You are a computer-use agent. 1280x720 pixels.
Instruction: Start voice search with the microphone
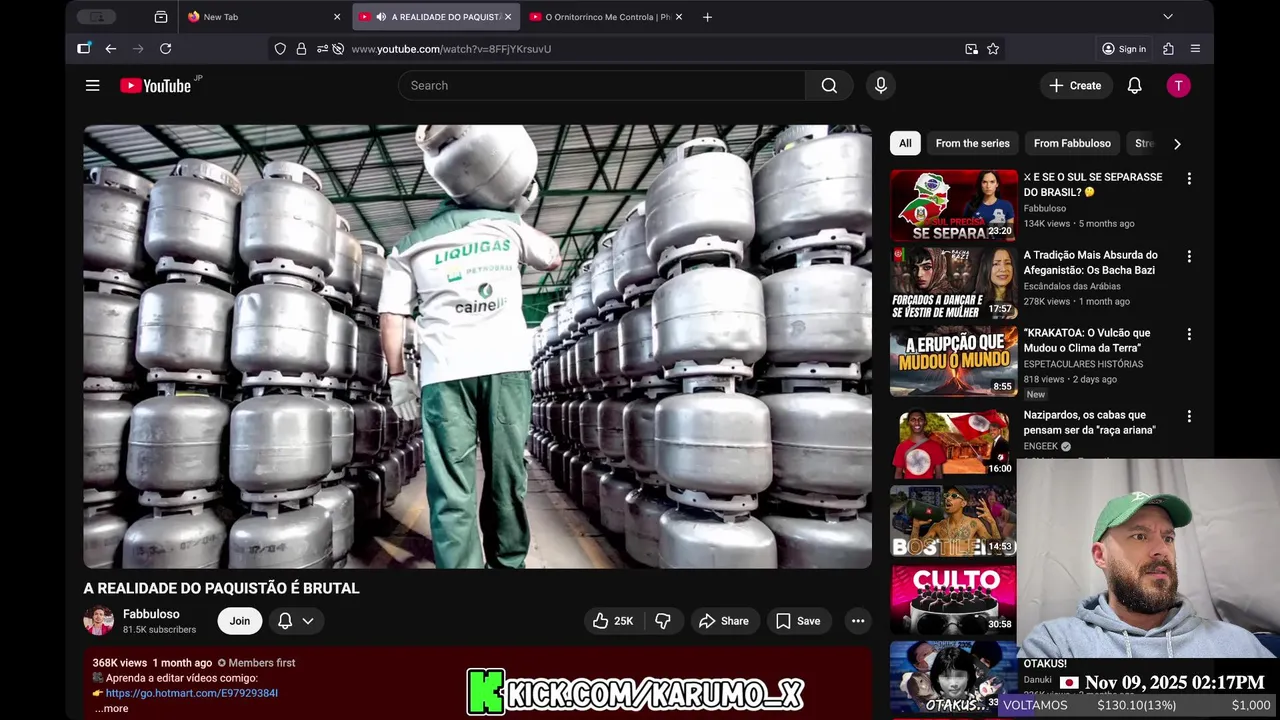click(881, 86)
